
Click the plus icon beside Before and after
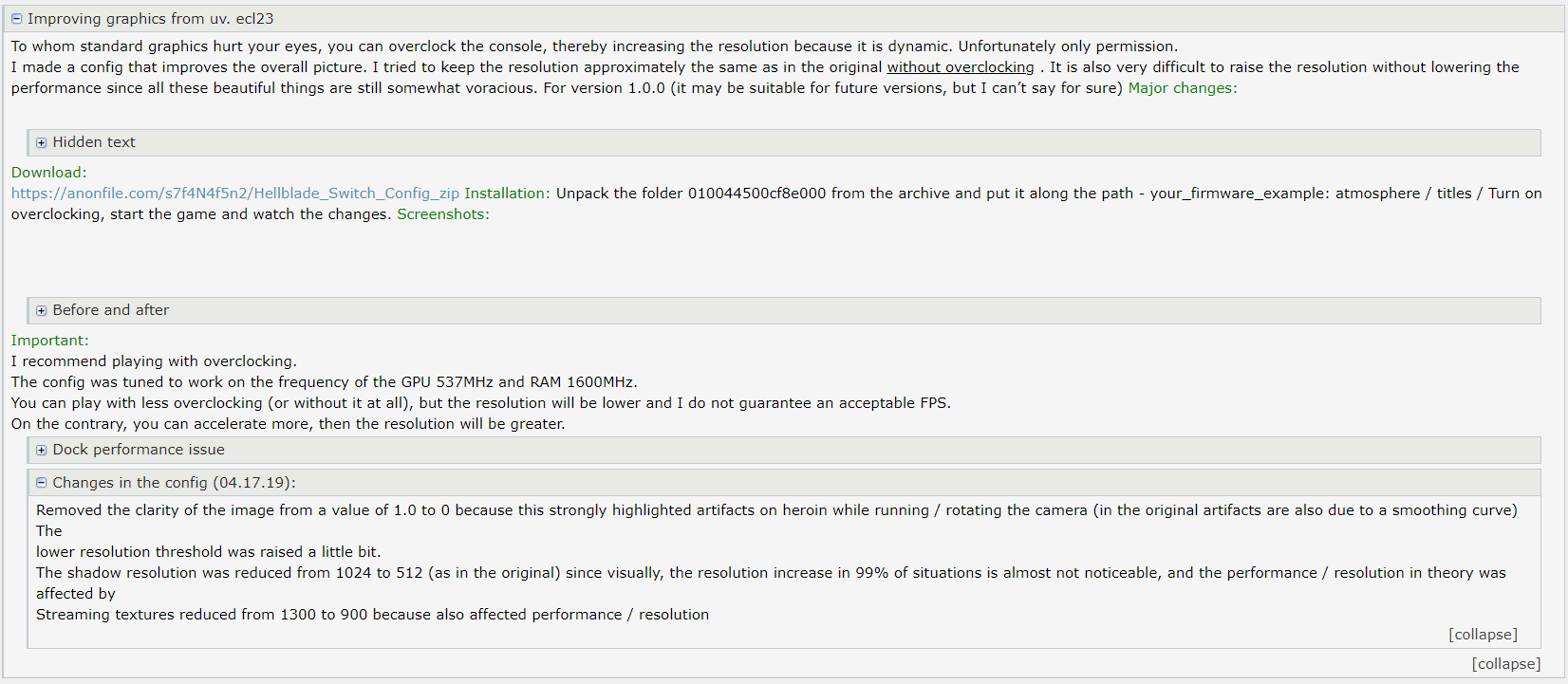click(x=41, y=310)
